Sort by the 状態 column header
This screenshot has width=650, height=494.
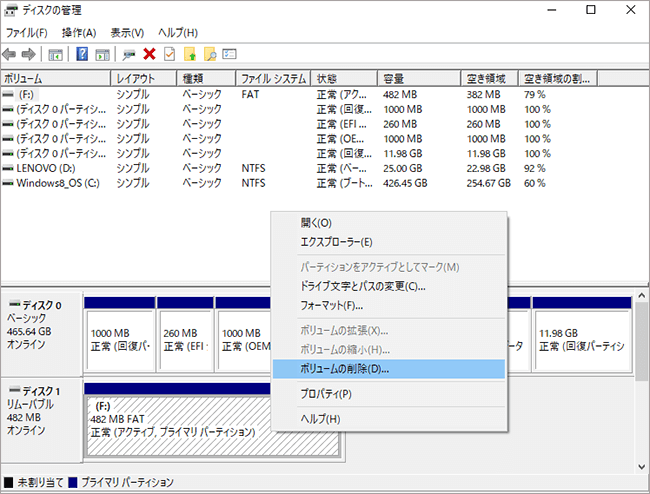pyautogui.click(x=344, y=78)
